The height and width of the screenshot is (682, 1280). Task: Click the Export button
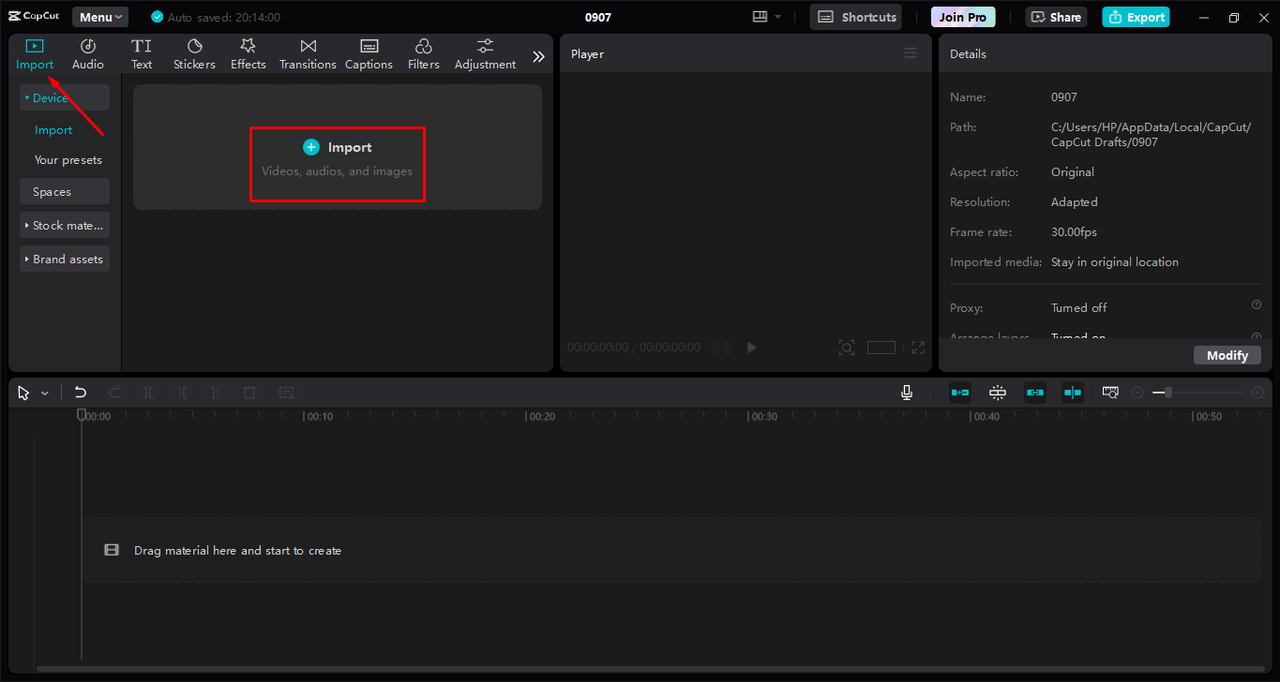point(1136,17)
